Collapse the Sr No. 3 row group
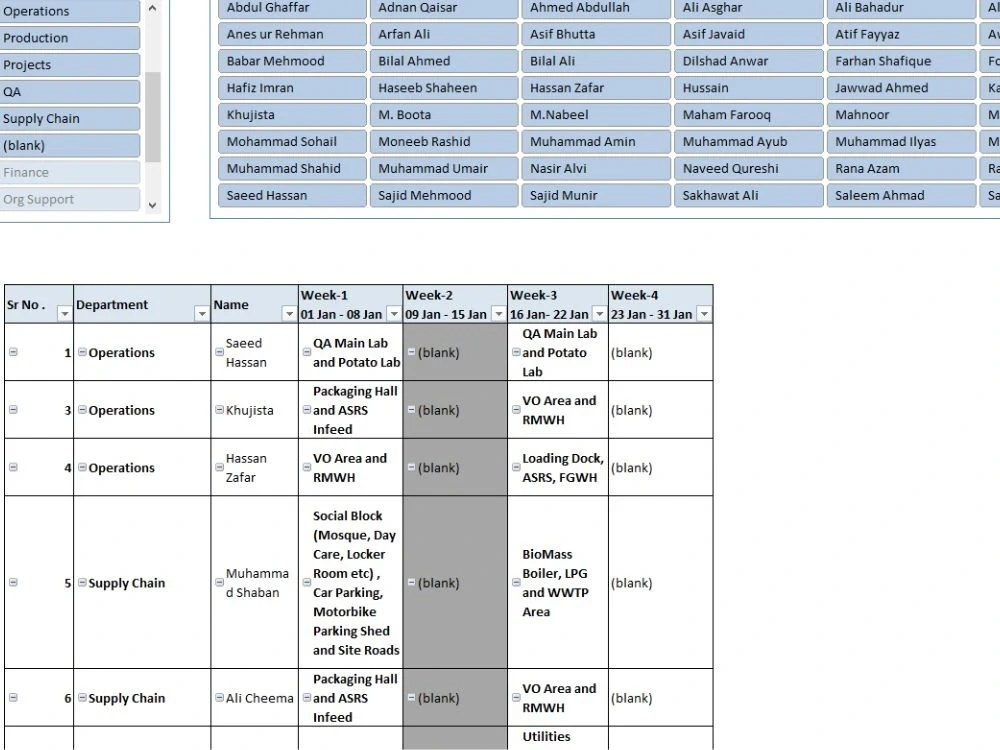The image size is (1000, 750). point(13,409)
